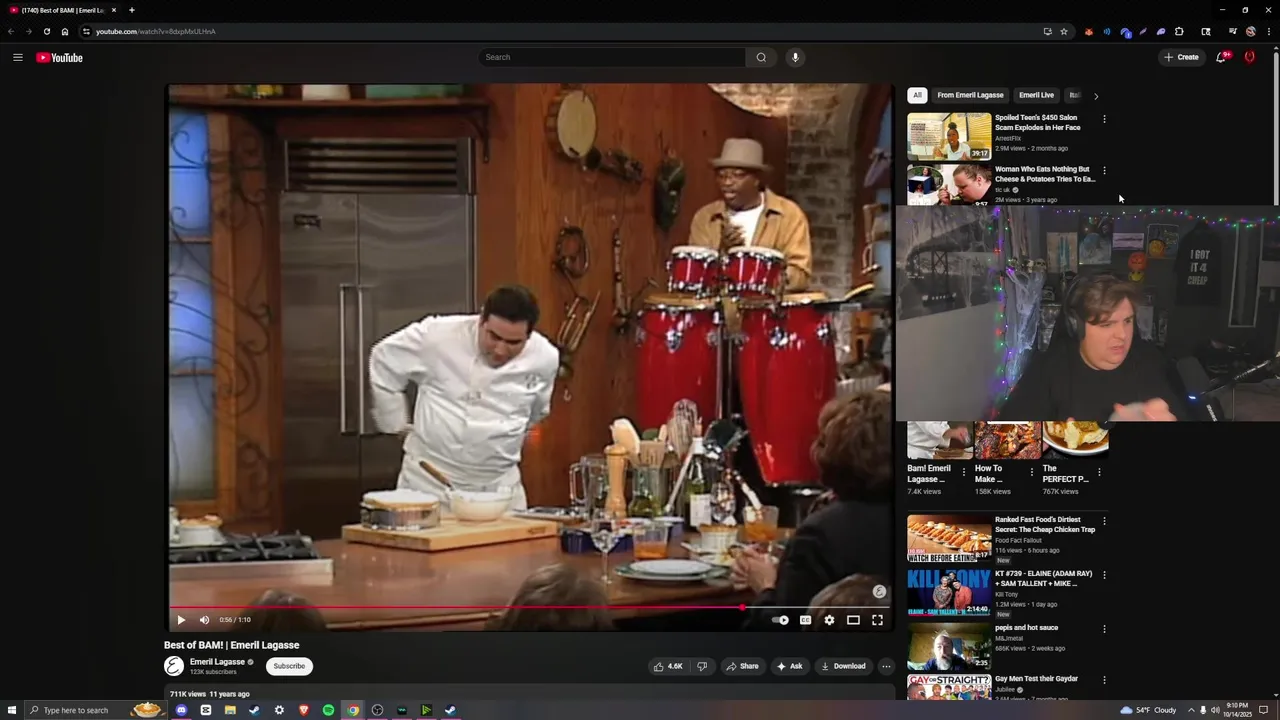Download the video

coord(843,666)
